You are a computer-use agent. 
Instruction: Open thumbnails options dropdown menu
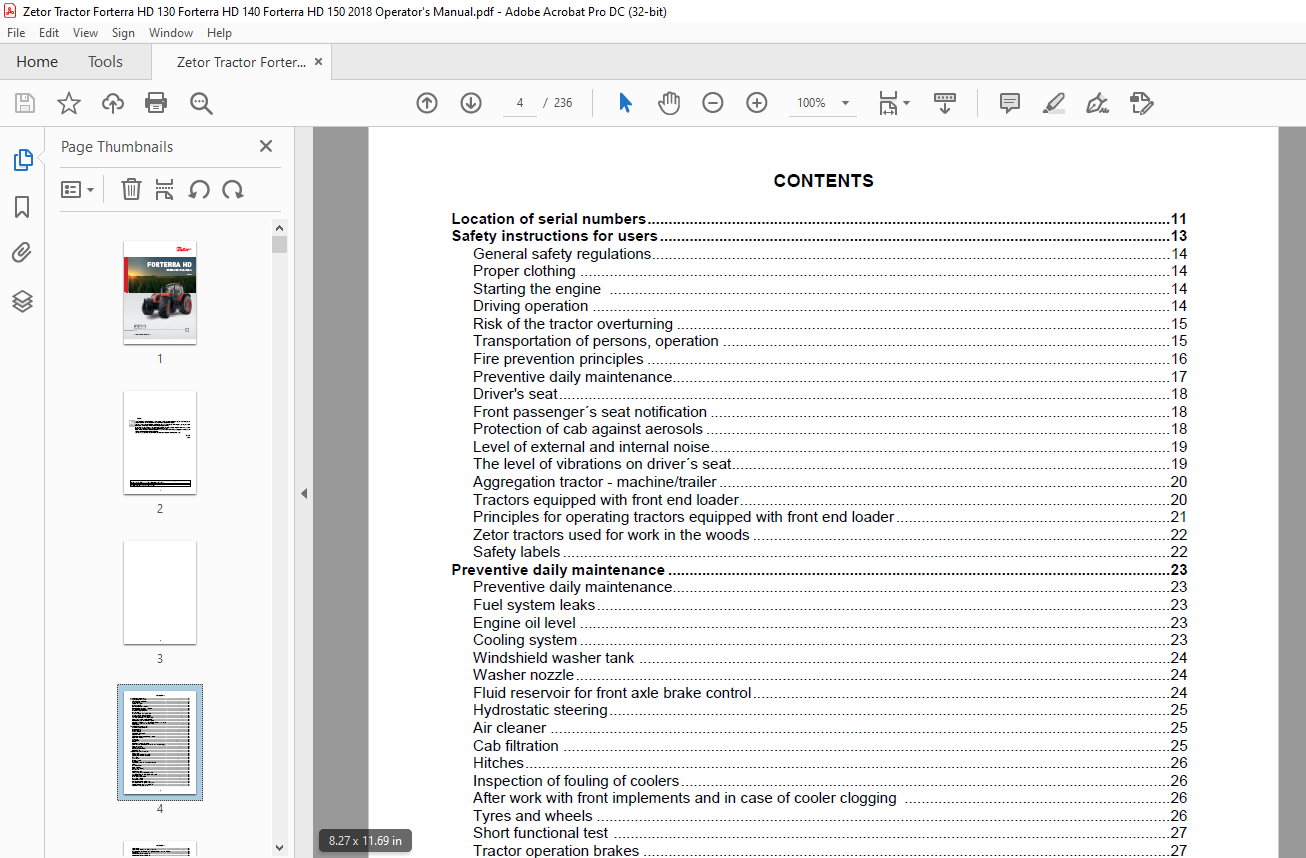pos(78,189)
